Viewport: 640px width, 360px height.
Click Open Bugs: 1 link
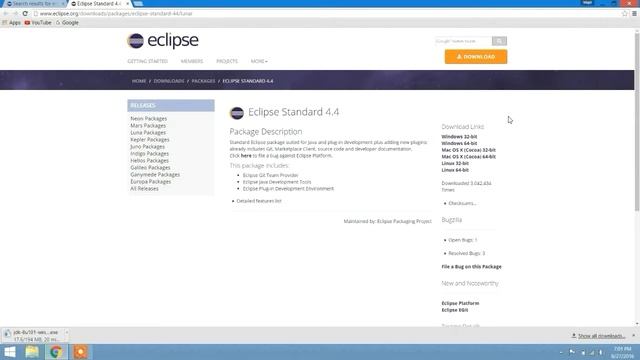pos(463,240)
